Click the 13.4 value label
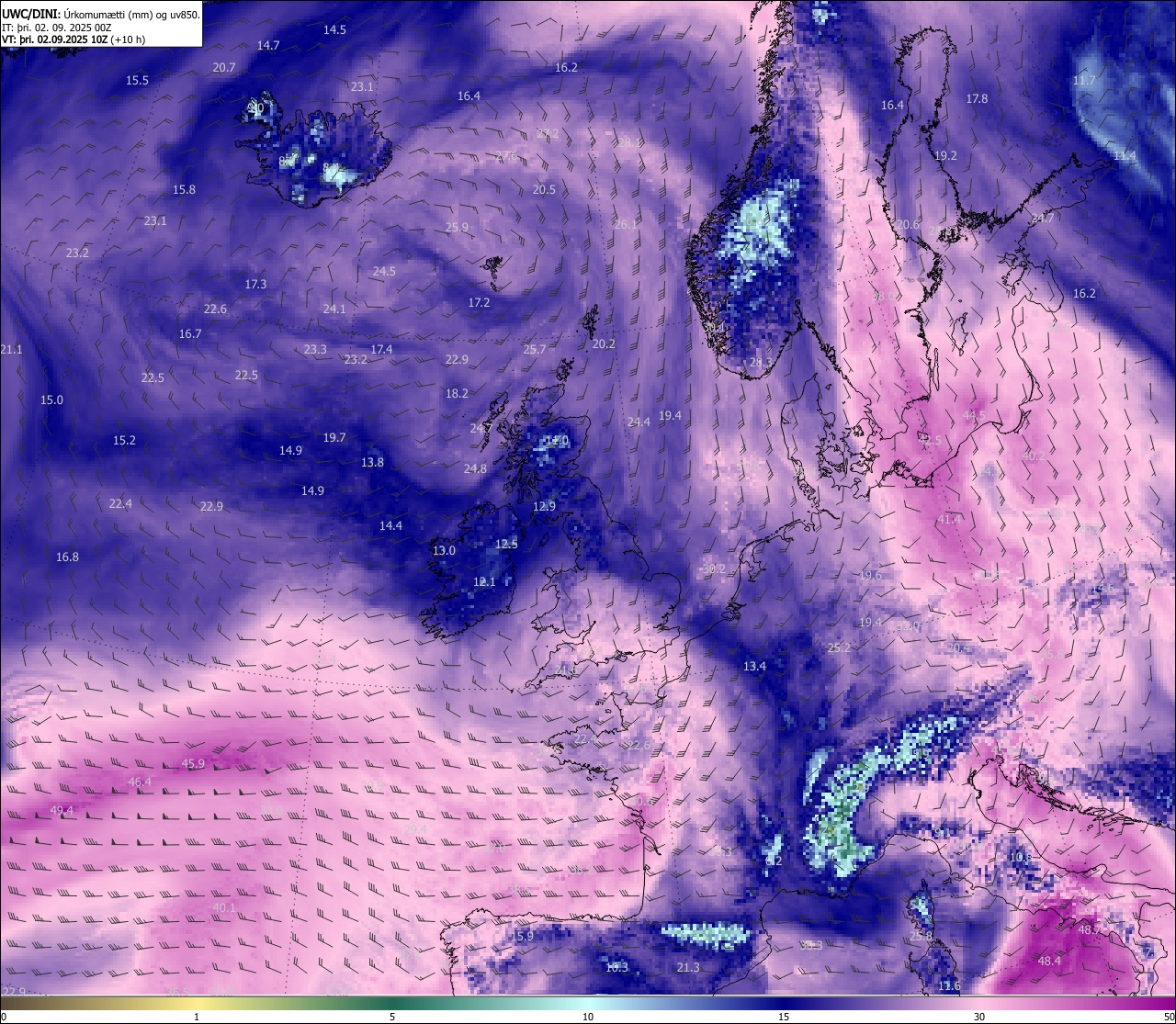The width and height of the screenshot is (1176, 1024). tap(754, 666)
